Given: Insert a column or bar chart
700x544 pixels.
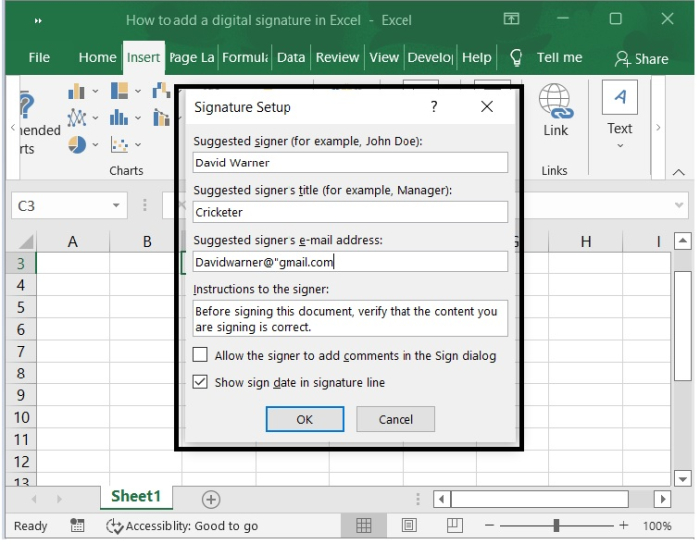Looking at the screenshot, I should click(x=76, y=91).
